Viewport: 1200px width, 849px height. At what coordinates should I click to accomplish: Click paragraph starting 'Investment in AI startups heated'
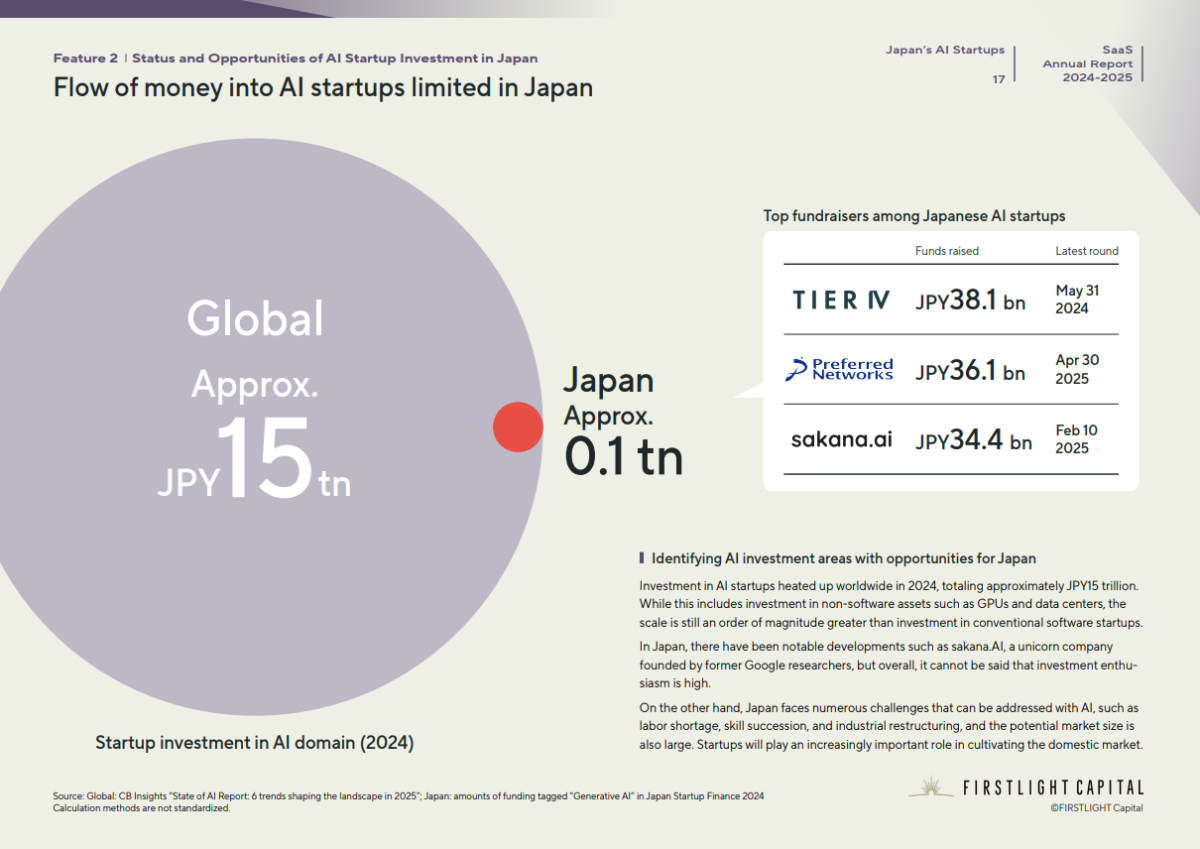(890, 604)
